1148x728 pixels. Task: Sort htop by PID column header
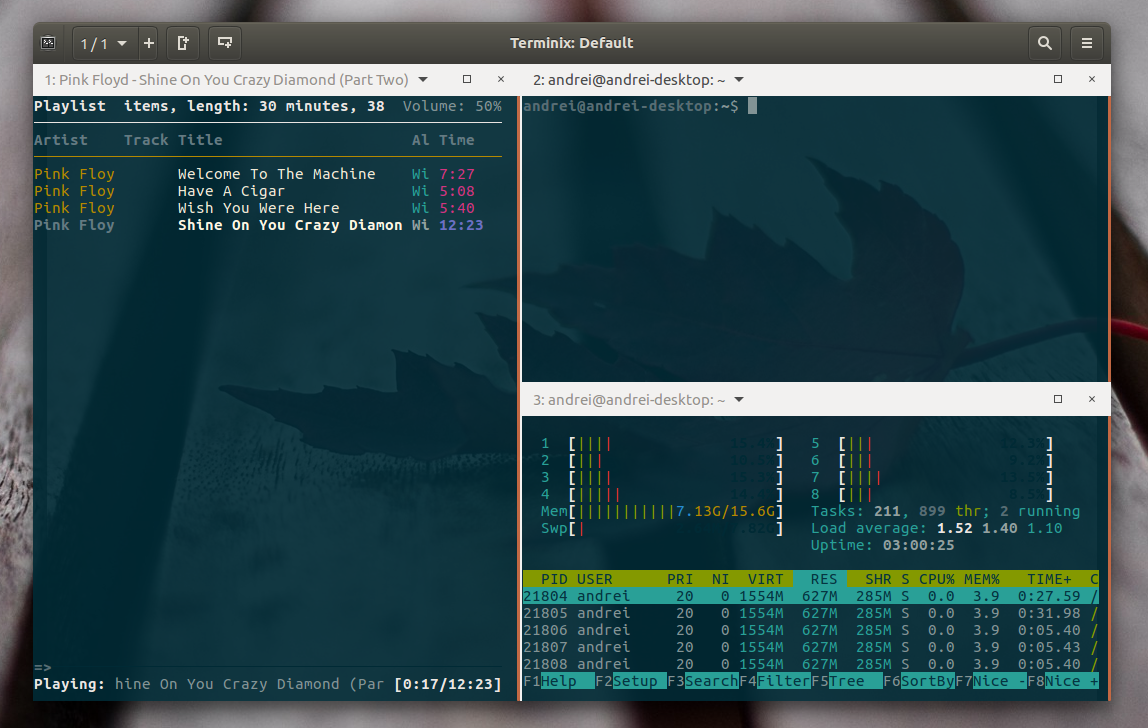[554, 579]
